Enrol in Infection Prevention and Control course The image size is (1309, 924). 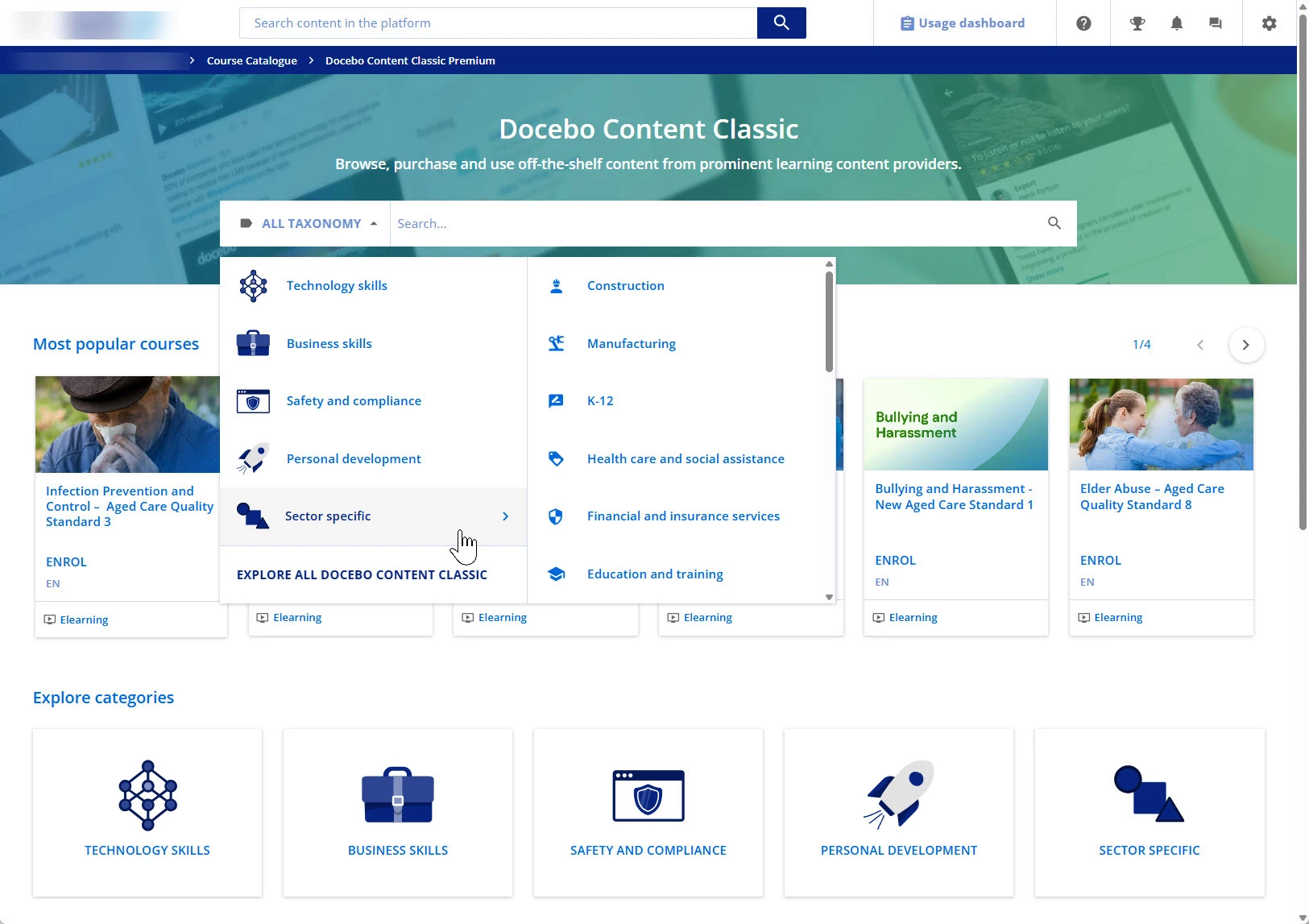(66, 561)
